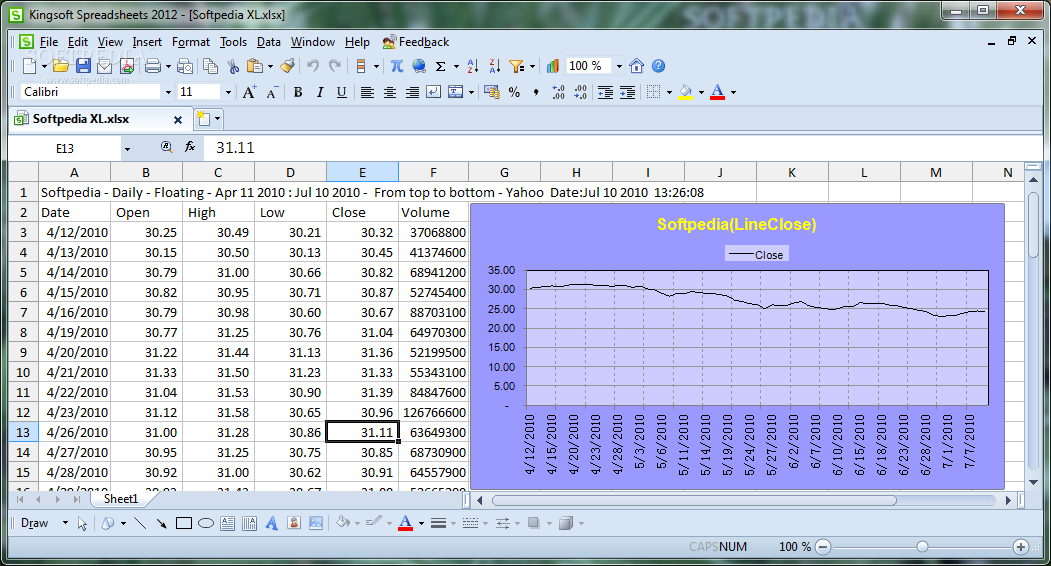Screen dimensions: 1051x566
Task: Decrease font size with small A icon
Action: click(271, 93)
